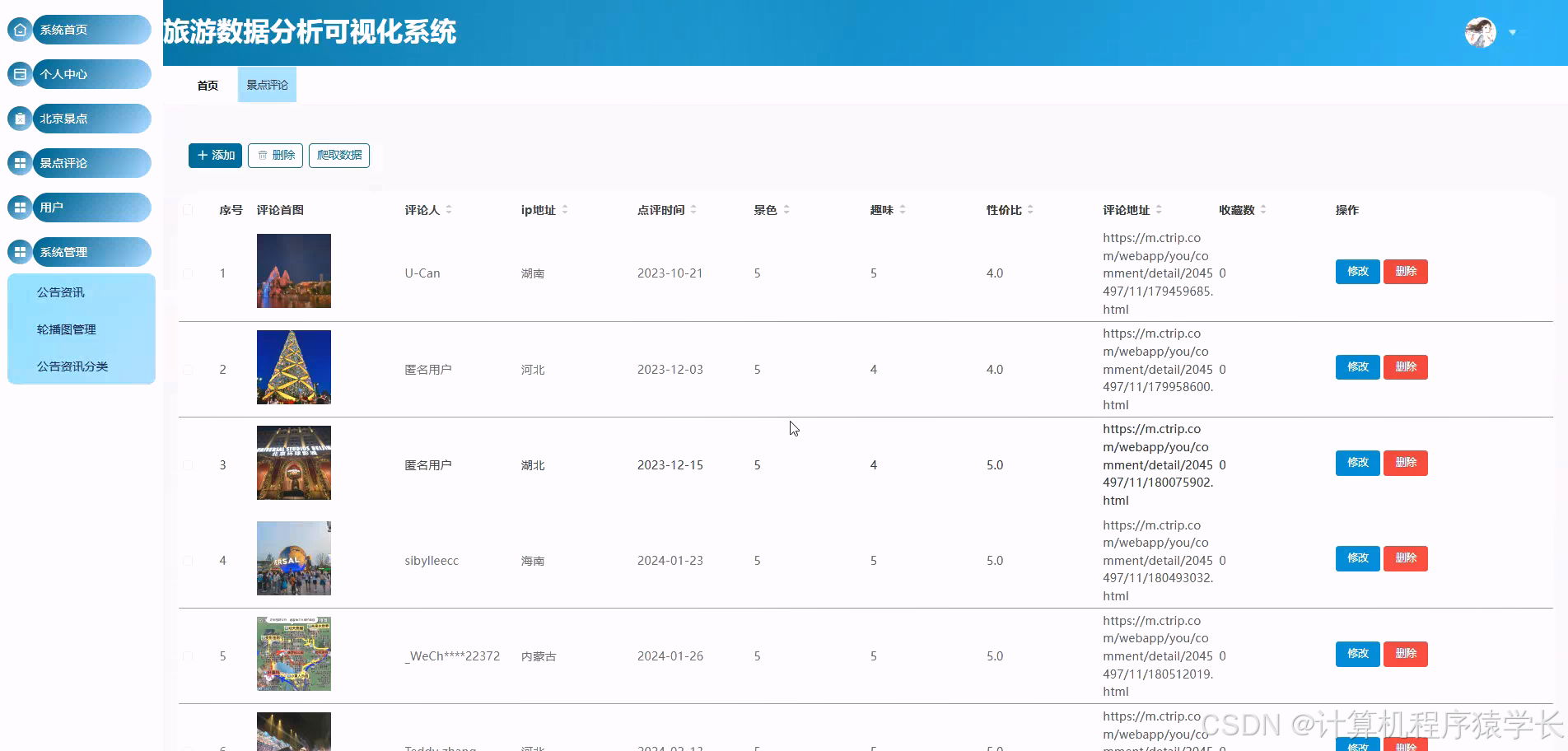Check the row 1 checkbox for U-Can
1568x751 pixels.
[x=188, y=273]
